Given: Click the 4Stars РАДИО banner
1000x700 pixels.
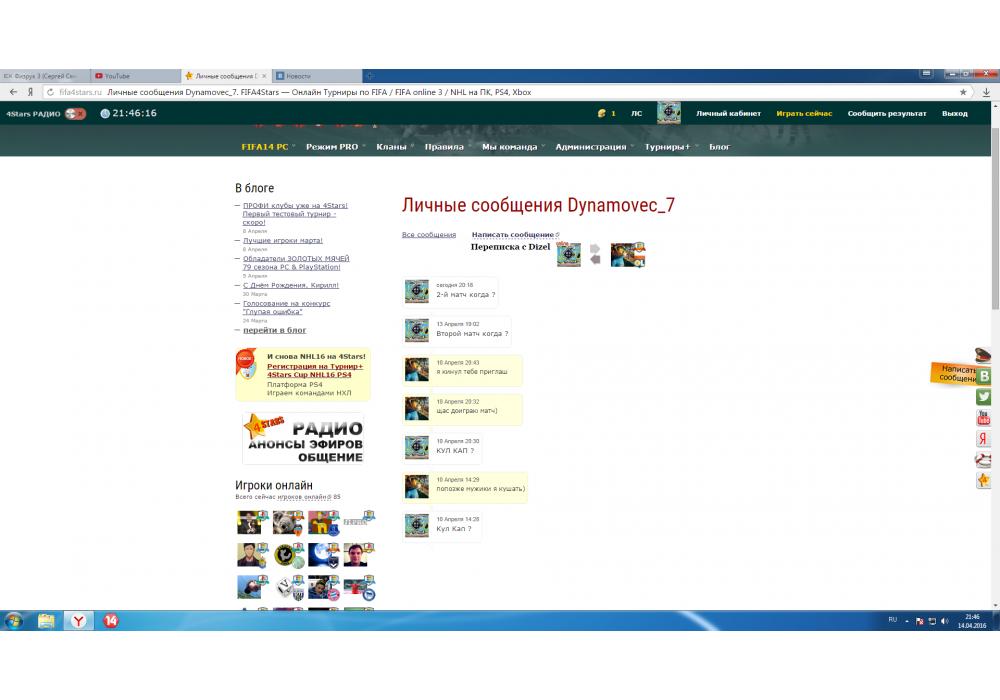Looking at the screenshot, I should (304, 439).
